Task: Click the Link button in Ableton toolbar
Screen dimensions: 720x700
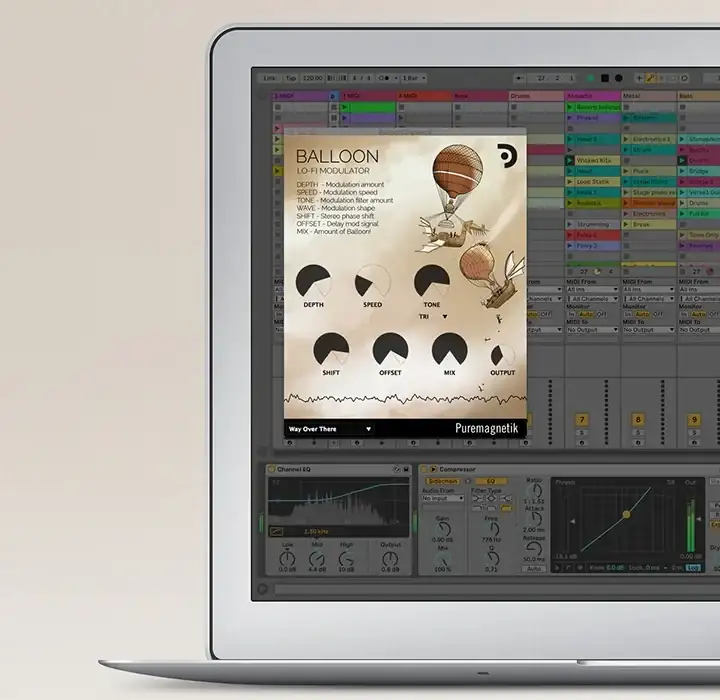Action: pyautogui.click(x=270, y=78)
